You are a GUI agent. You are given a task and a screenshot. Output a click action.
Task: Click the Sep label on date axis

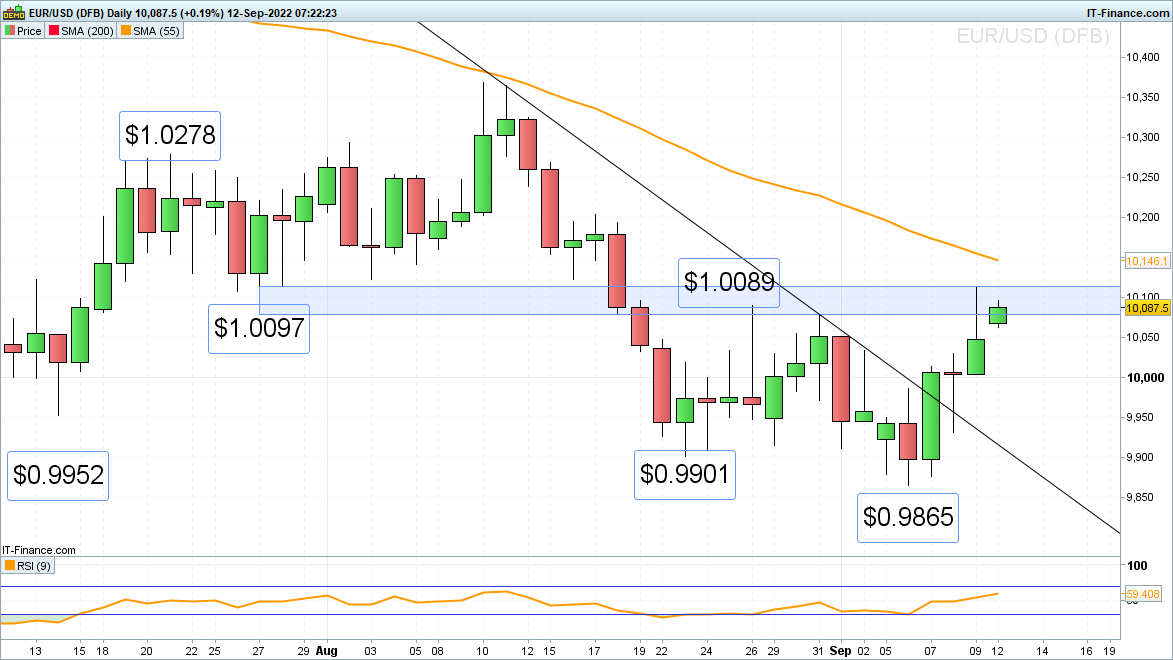point(840,651)
